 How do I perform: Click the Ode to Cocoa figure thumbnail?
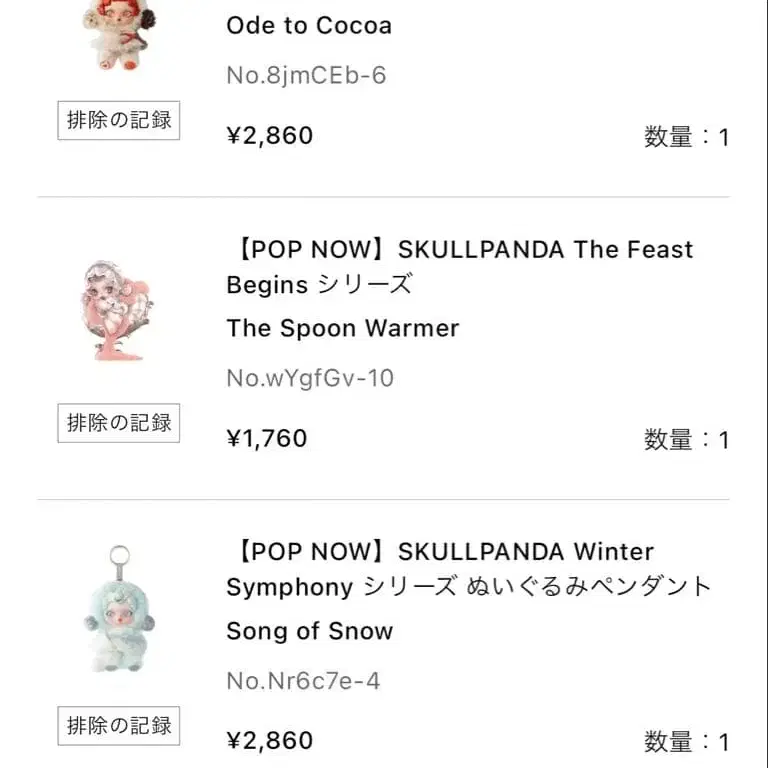point(118,36)
